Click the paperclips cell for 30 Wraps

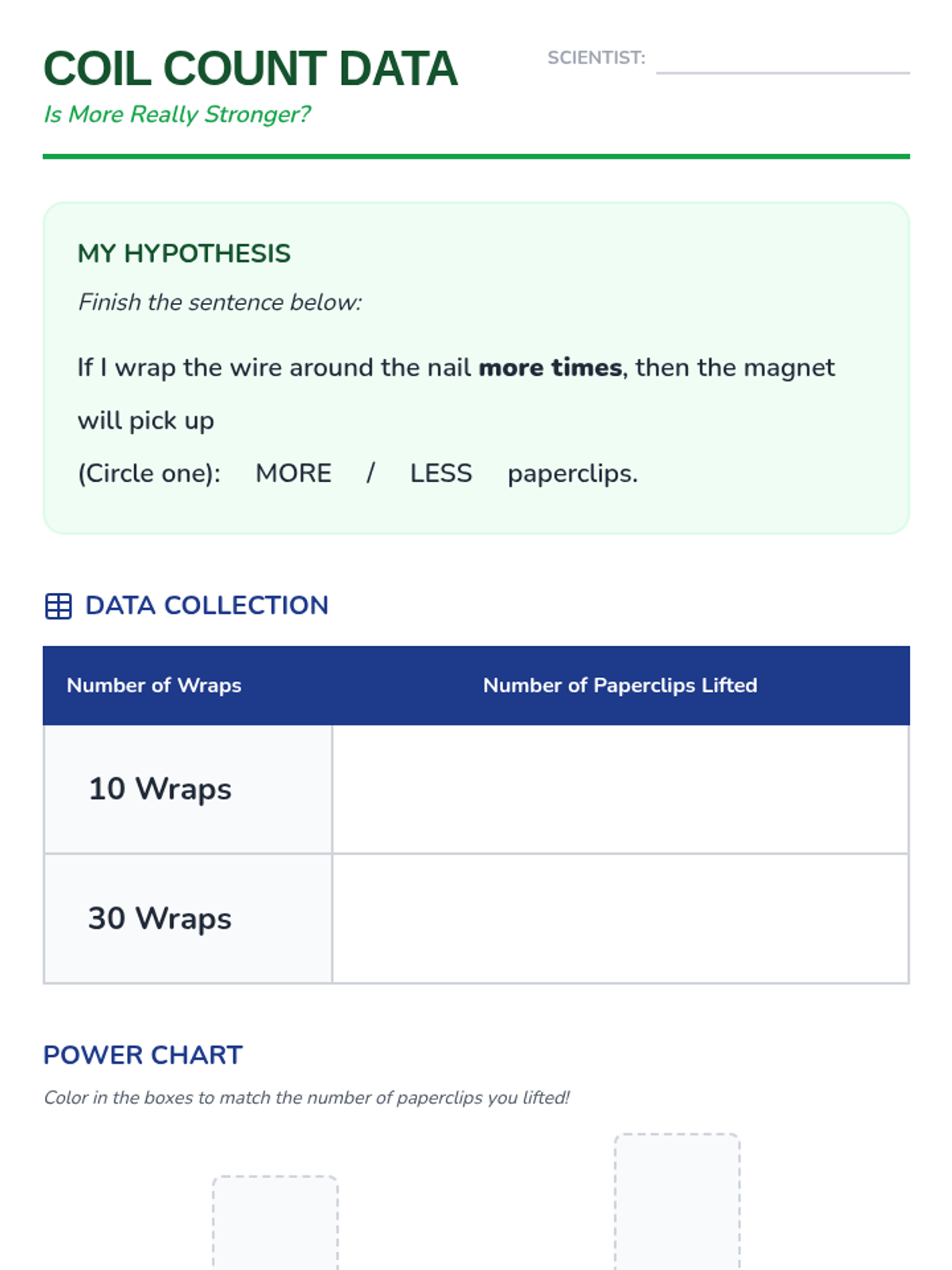620,918
